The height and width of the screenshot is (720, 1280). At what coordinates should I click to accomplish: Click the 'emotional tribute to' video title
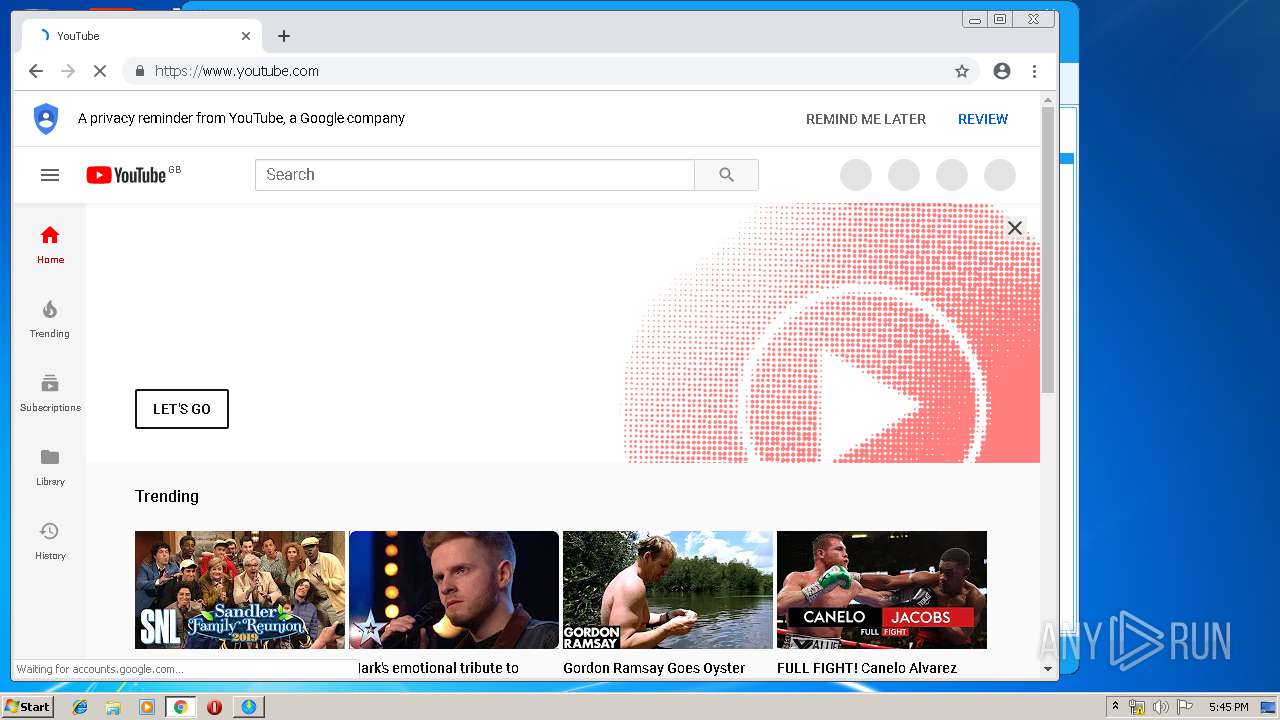point(438,668)
